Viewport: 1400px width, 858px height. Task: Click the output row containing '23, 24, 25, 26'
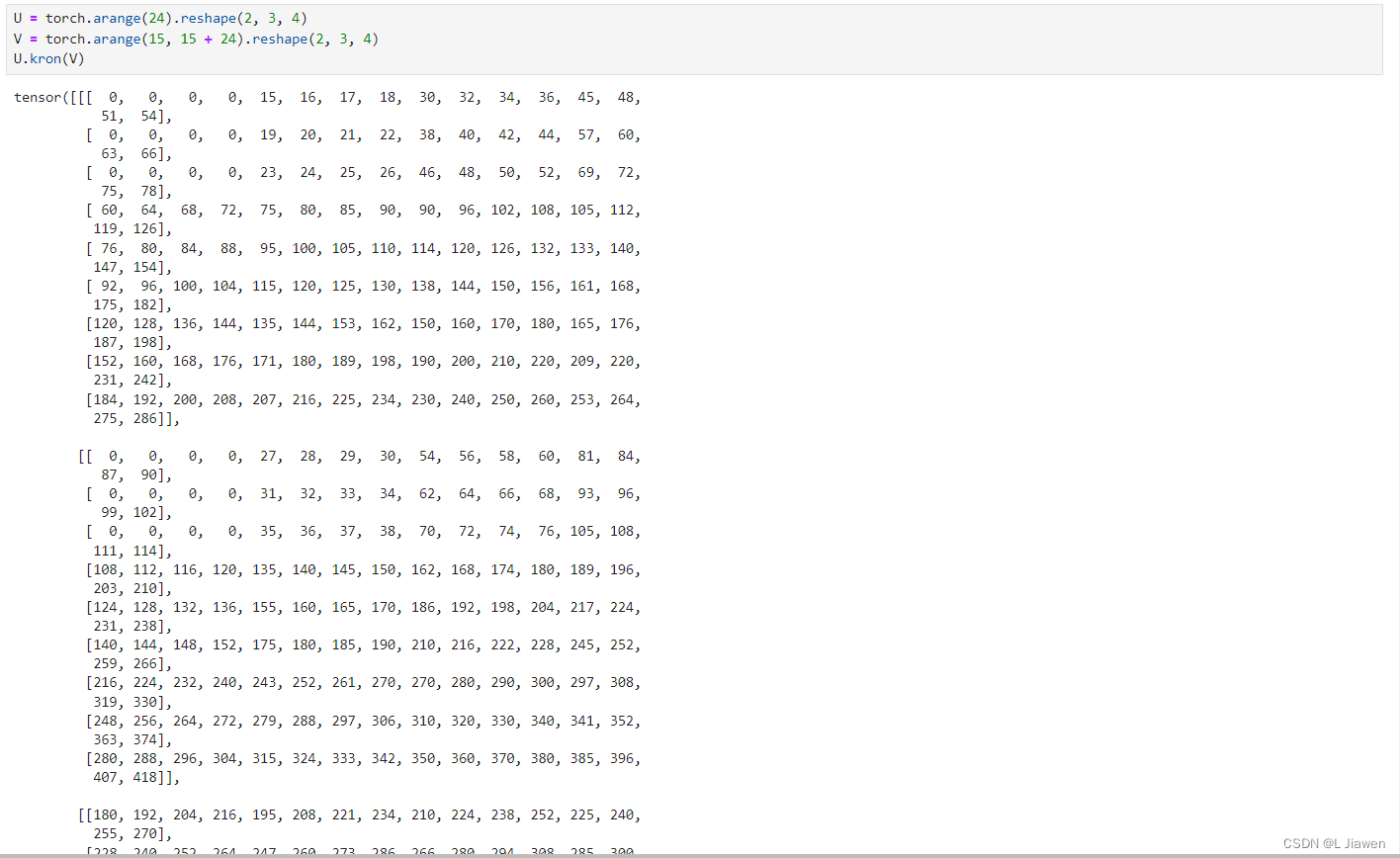363,172
